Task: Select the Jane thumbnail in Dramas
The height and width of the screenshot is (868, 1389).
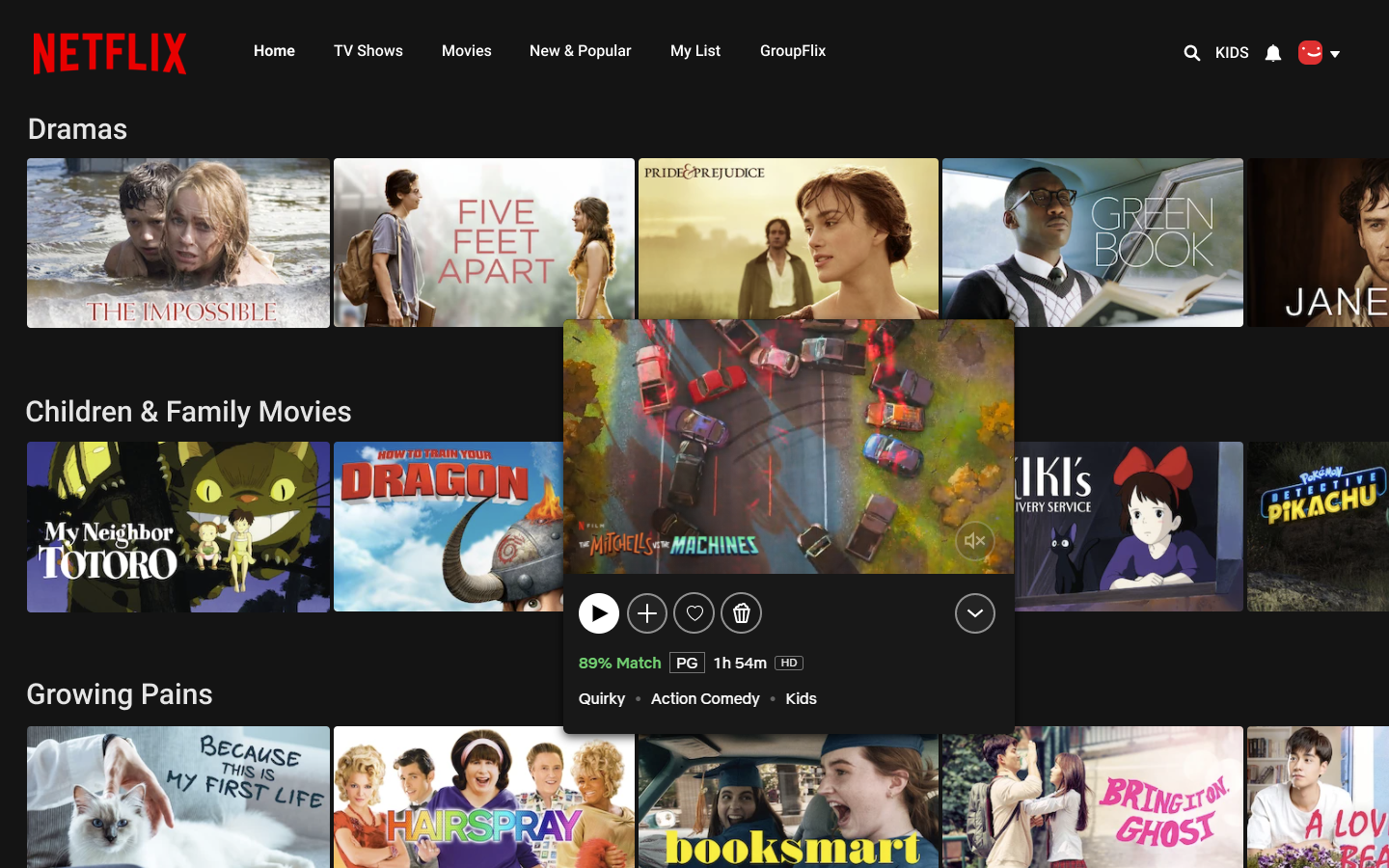Action: (1319, 243)
